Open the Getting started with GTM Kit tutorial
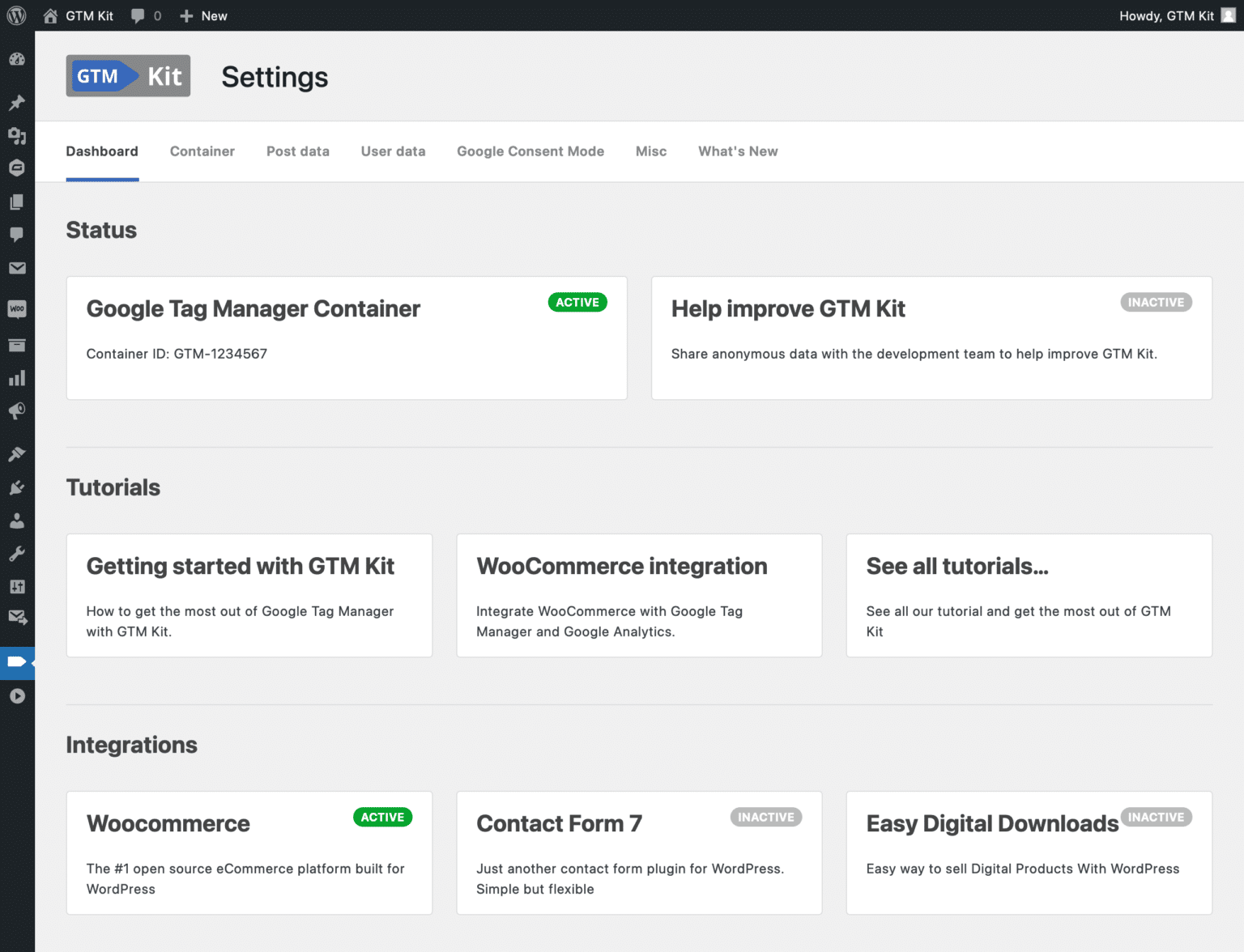 (249, 595)
